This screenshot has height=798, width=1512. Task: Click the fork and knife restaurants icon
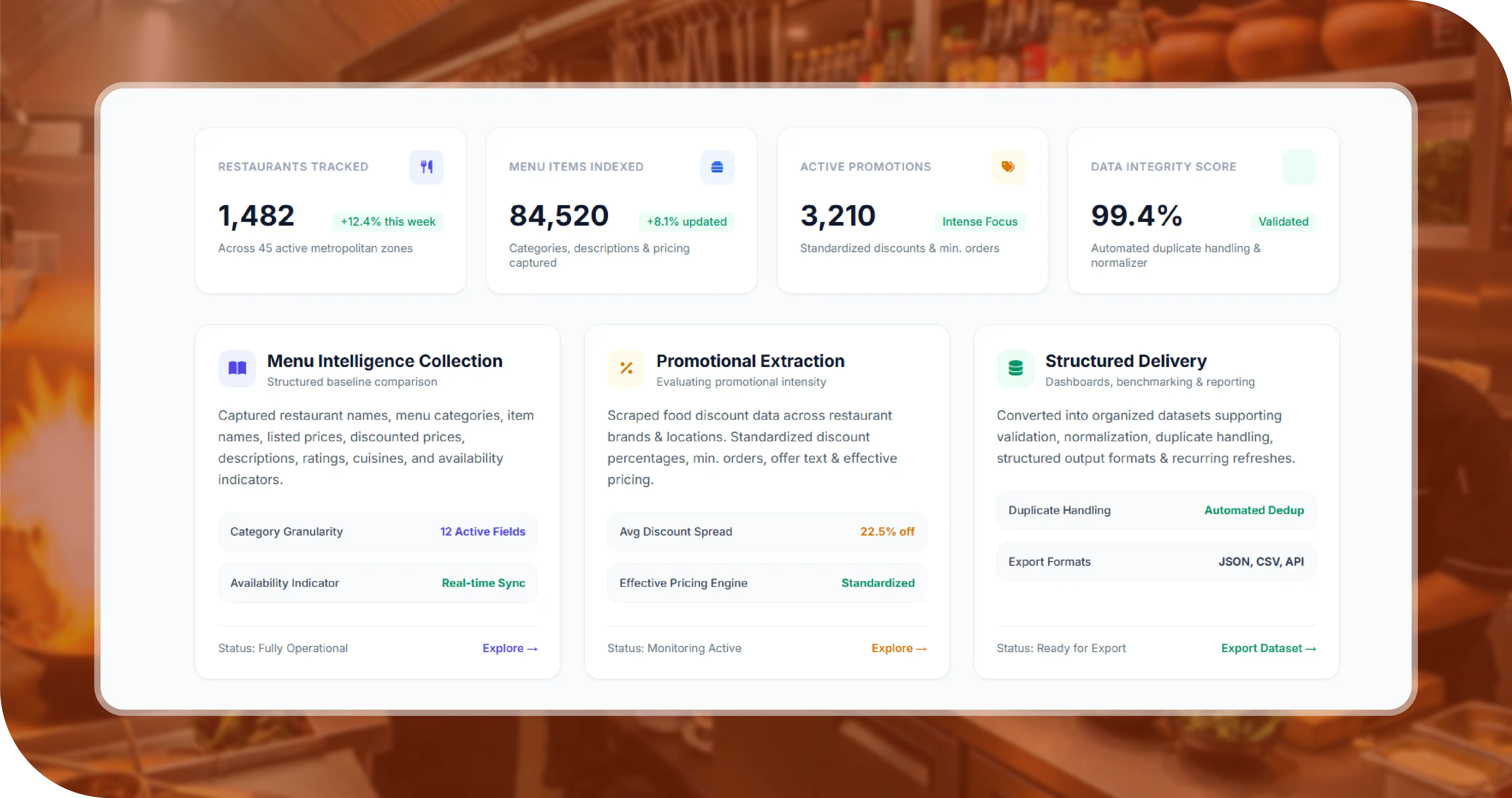coord(426,167)
